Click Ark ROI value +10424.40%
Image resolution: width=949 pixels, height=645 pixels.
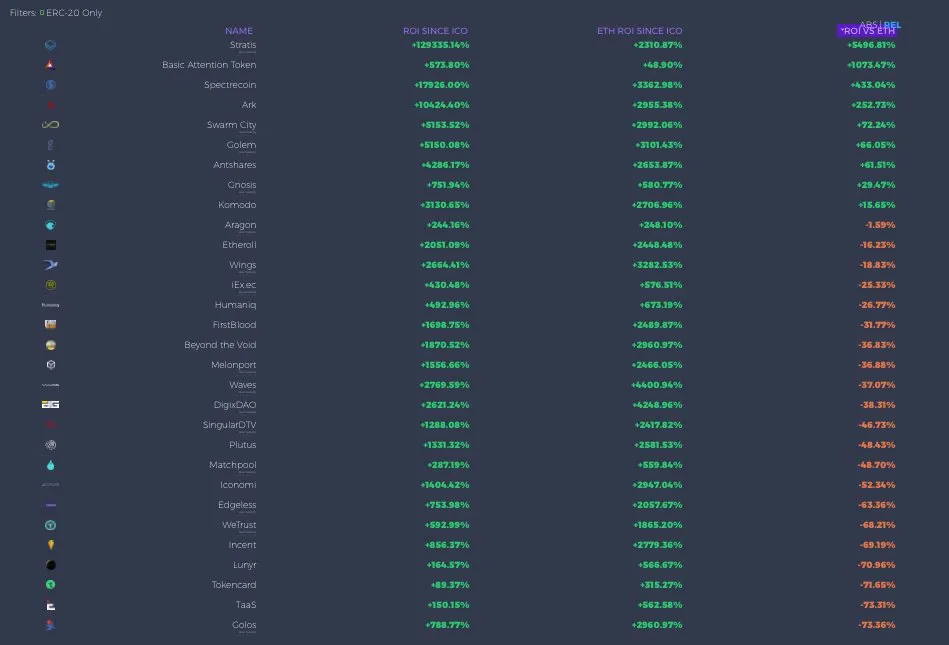[442, 105]
